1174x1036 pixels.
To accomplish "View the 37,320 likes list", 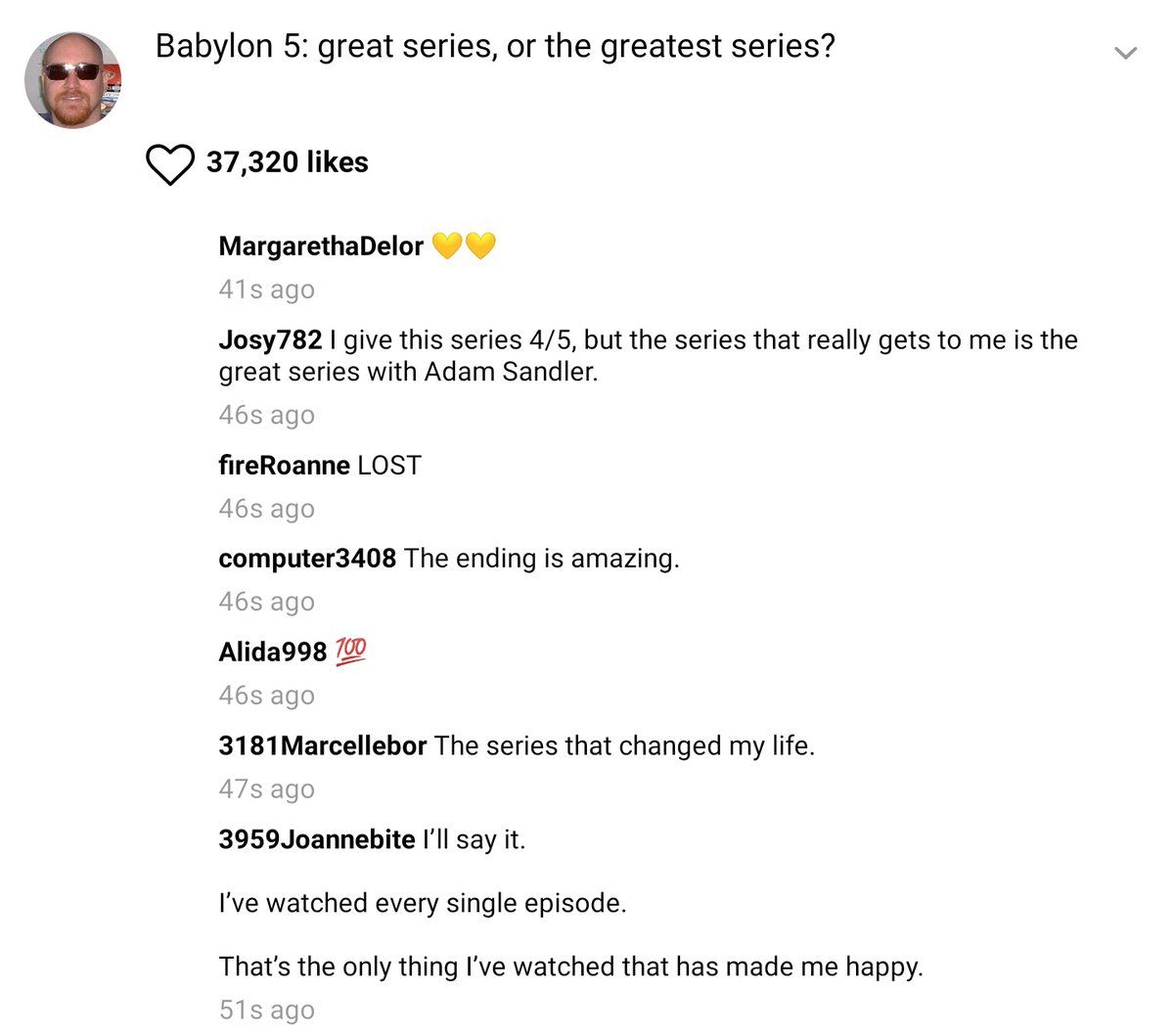I will [x=287, y=162].
